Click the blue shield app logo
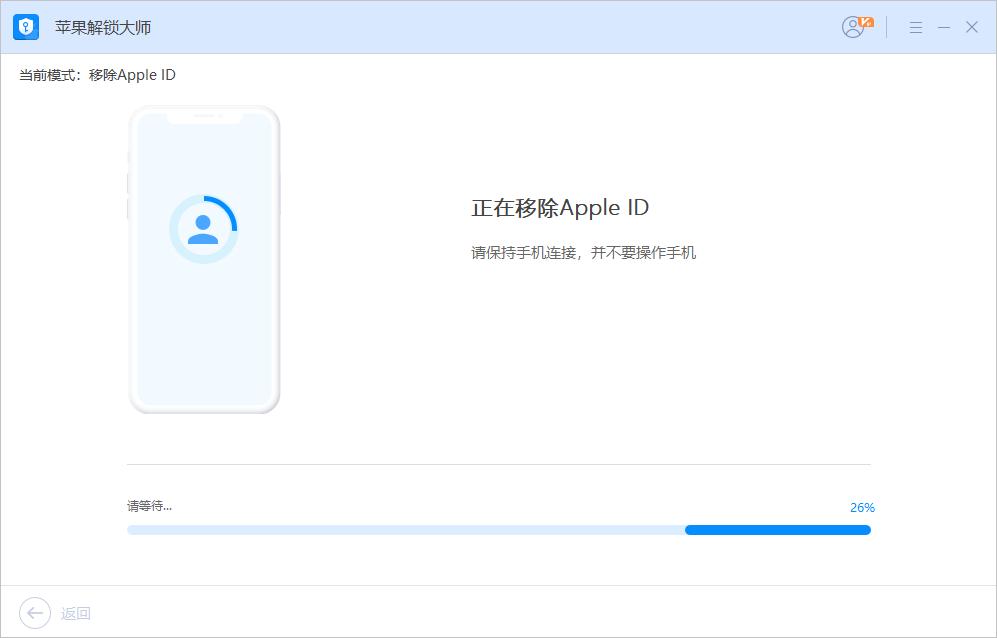Screen dimensions: 997x638 pyautogui.click(x=26, y=27)
